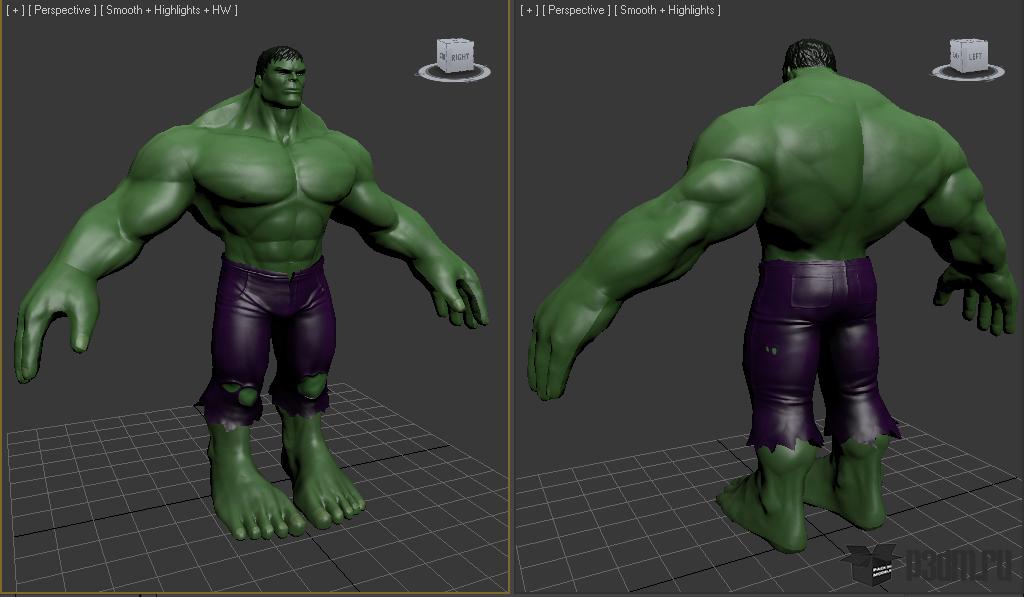The width and height of the screenshot is (1024, 597).
Task: Click the LEFT face of the ViewCube
Action: [974, 58]
